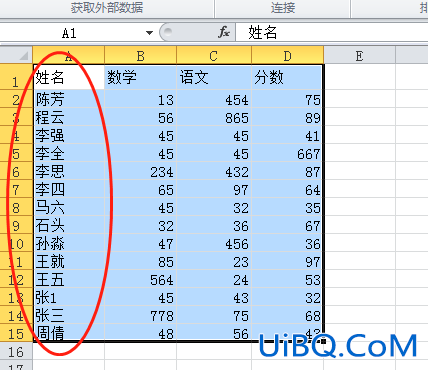Image resolution: width=428 pixels, height=370 pixels.
Task: Click cell A1 containing 姓名
Action: (x=69, y=77)
